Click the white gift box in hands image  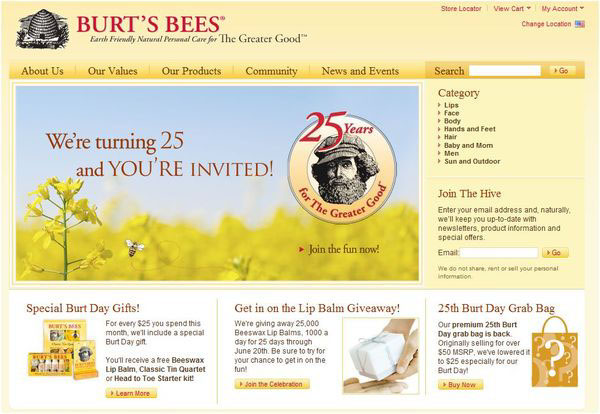[381, 356]
